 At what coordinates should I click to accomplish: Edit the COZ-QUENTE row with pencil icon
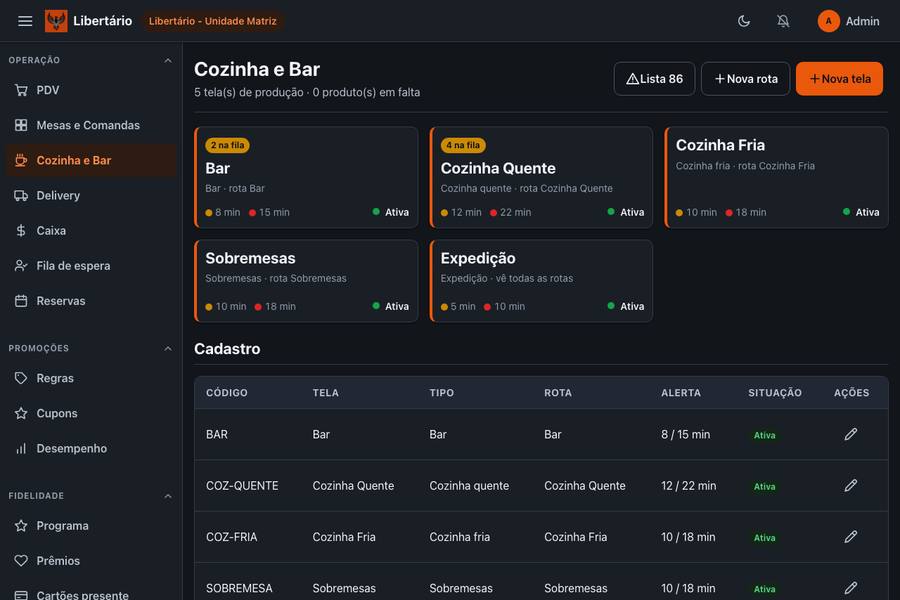851,485
